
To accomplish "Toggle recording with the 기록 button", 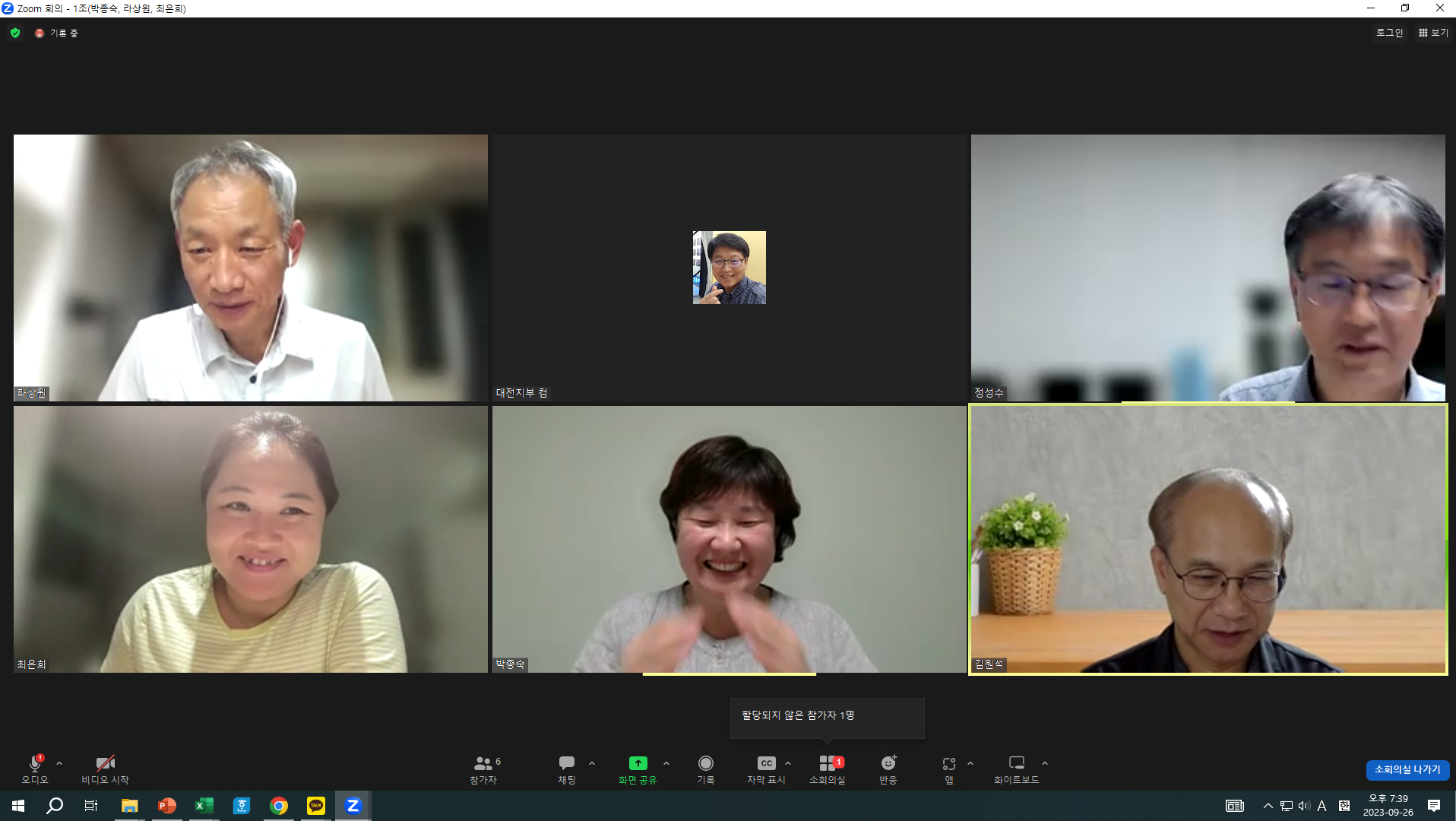I will [x=706, y=769].
